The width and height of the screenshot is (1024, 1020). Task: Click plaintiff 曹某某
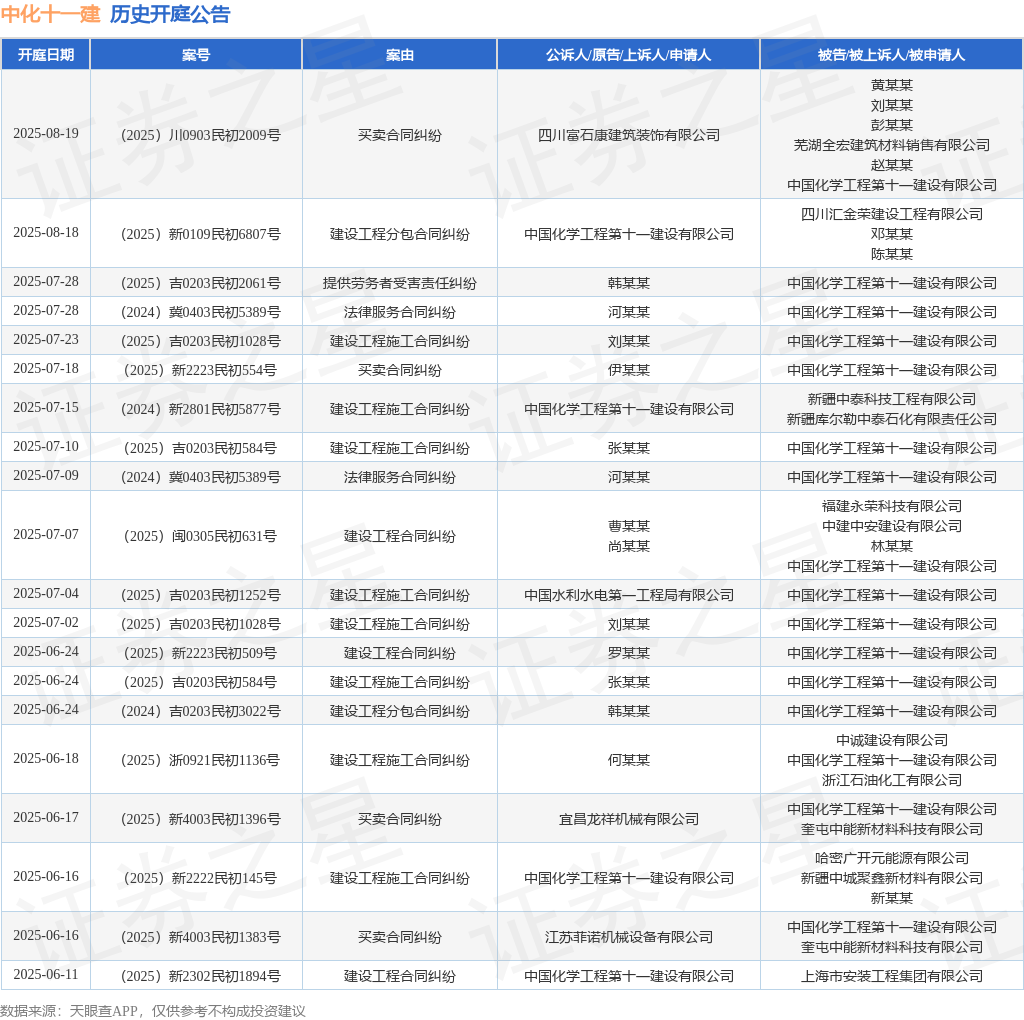(x=629, y=526)
